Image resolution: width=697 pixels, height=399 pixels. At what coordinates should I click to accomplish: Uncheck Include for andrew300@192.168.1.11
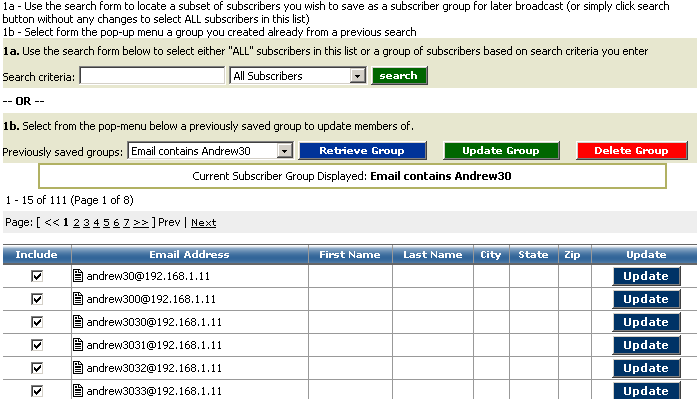pos(37,299)
